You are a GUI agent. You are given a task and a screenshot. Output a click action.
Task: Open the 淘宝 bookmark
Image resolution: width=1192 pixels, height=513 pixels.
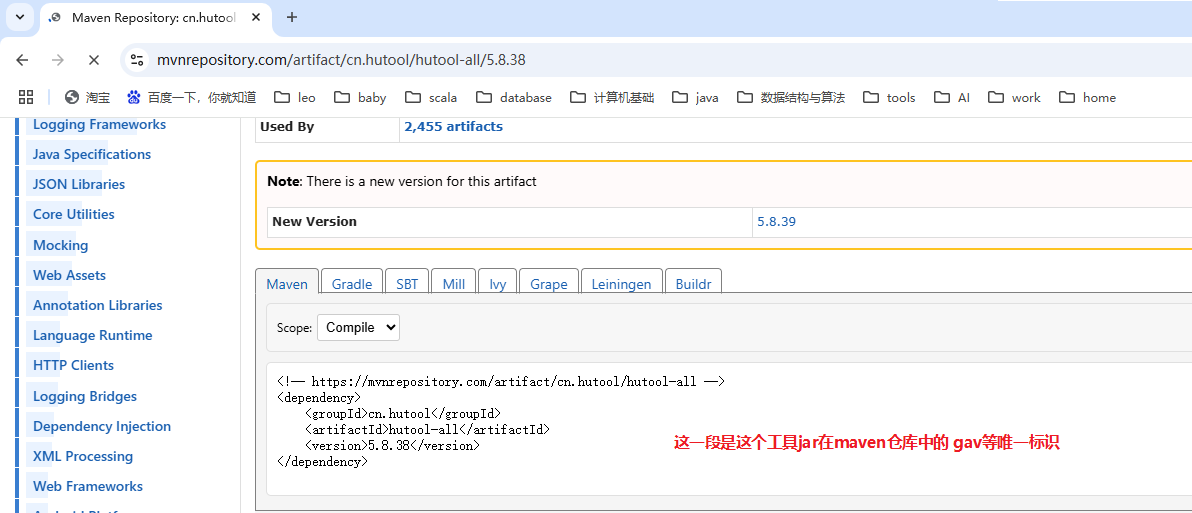click(x=87, y=97)
